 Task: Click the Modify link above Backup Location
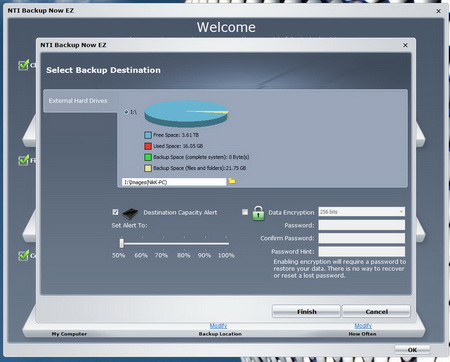pos(218,325)
